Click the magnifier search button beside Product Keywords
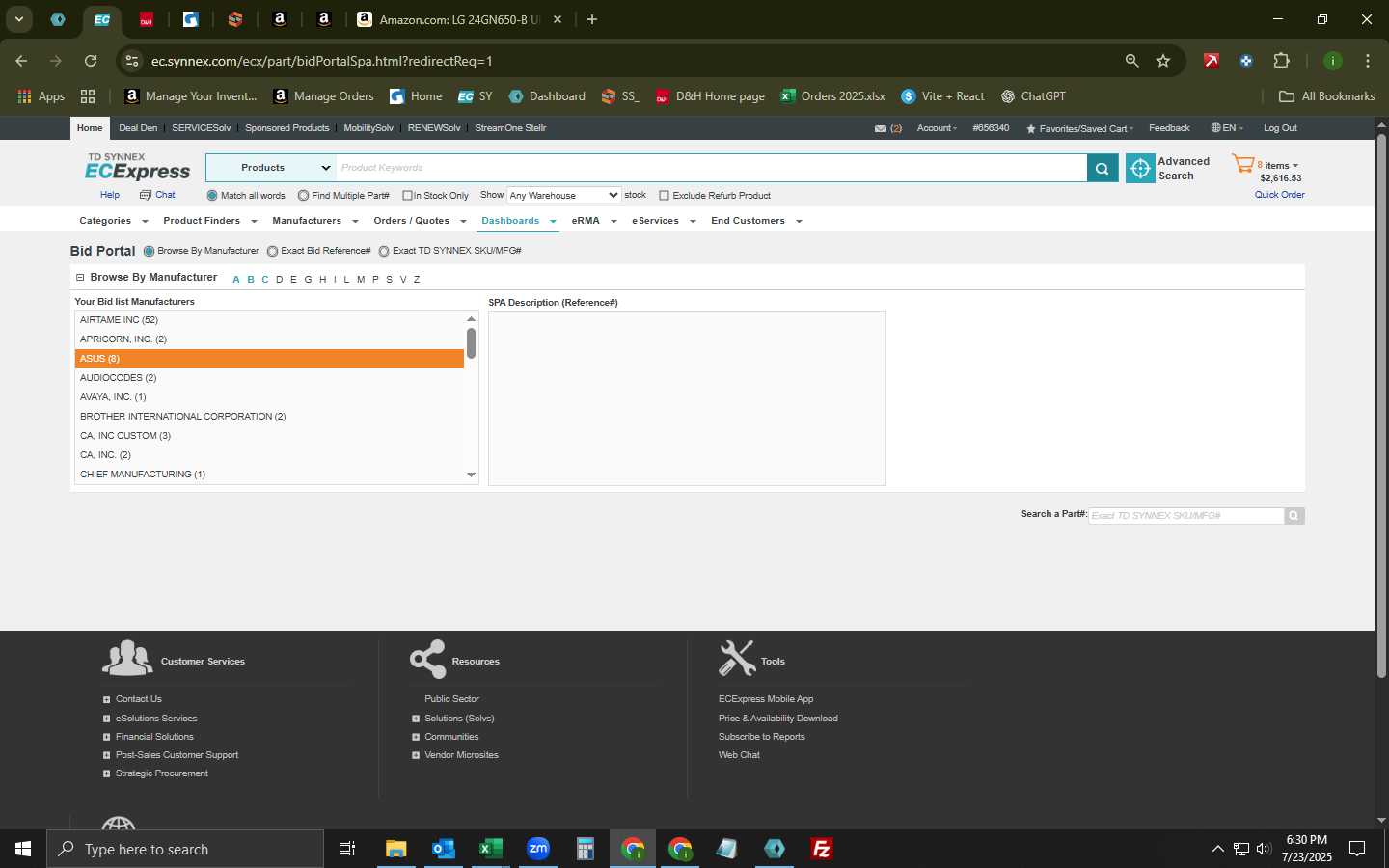The image size is (1389, 868). tap(1102, 168)
